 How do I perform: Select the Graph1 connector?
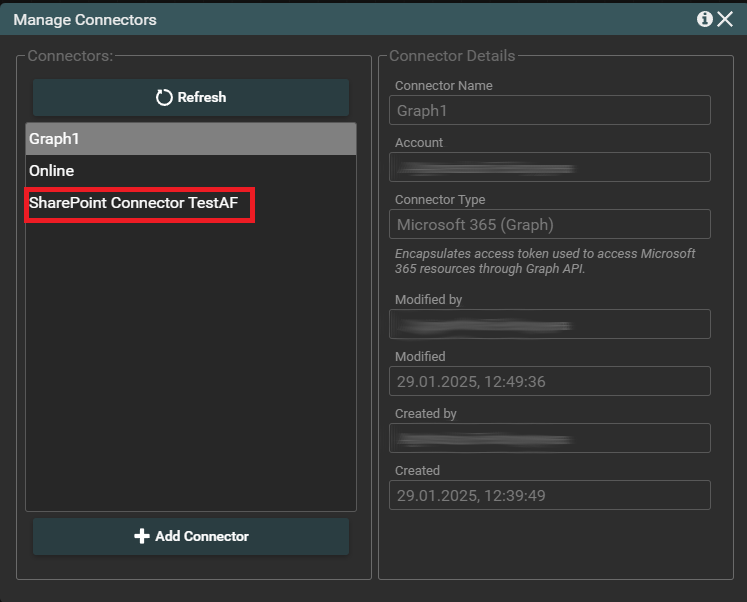pyautogui.click(x=190, y=139)
